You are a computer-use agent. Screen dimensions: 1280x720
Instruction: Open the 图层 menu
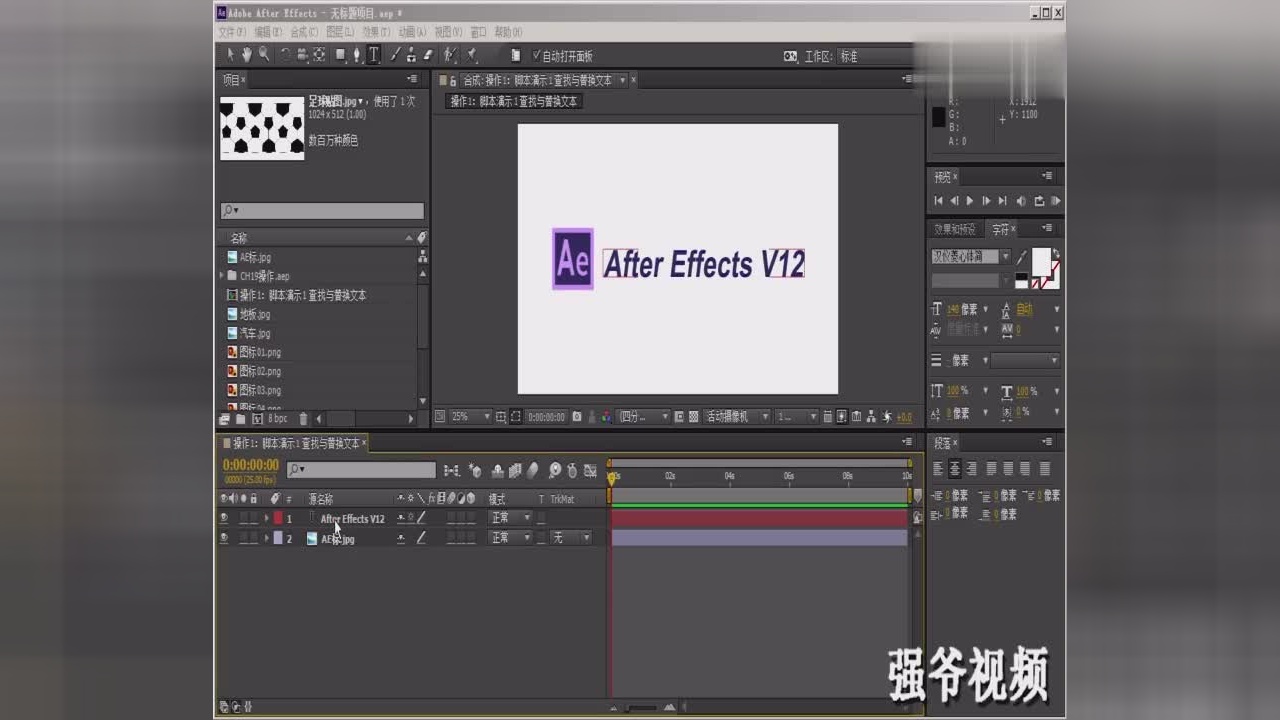[340, 32]
